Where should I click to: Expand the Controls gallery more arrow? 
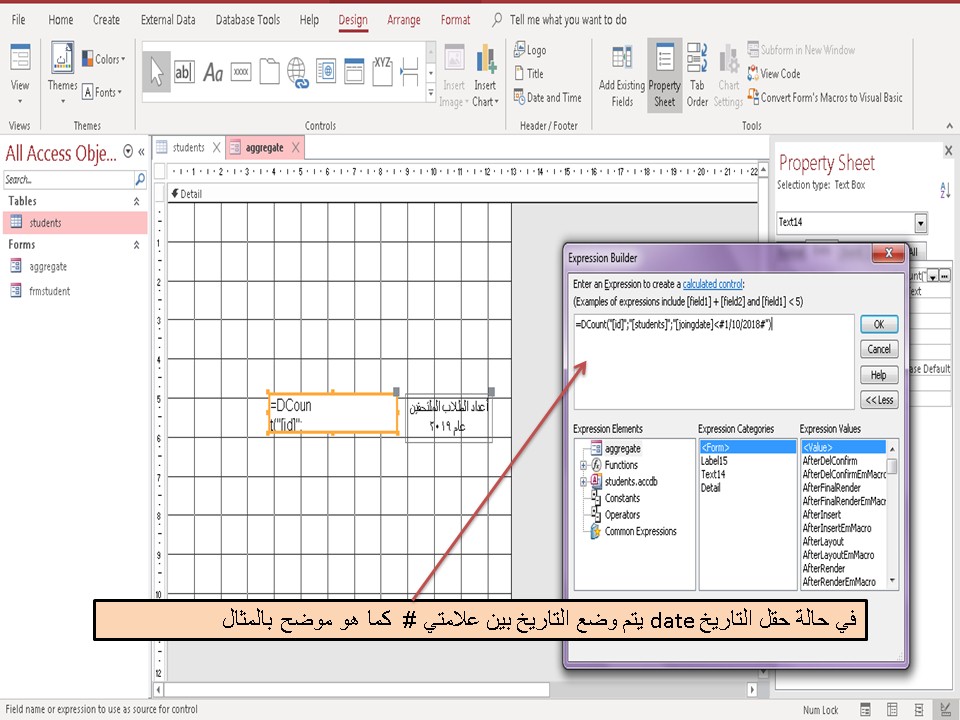point(431,92)
